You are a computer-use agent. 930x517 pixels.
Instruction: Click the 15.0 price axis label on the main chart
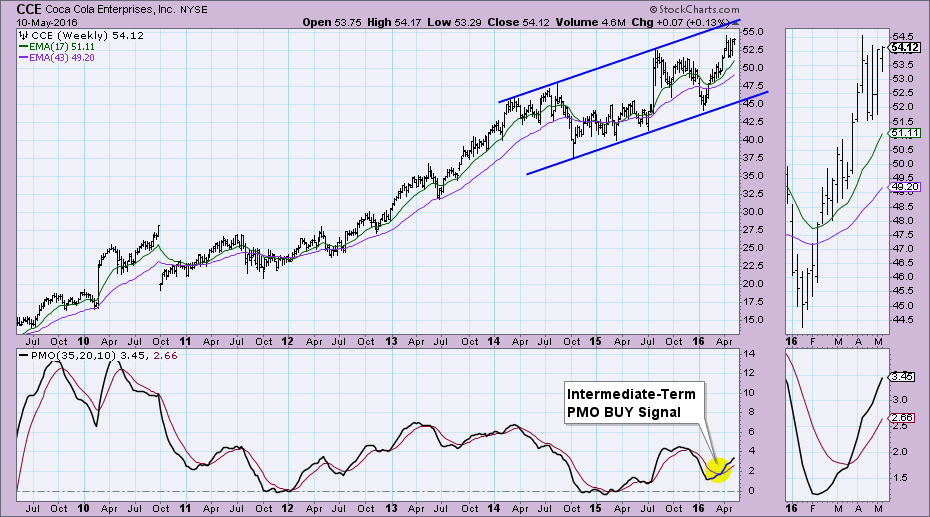pyautogui.click(x=752, y=320)
